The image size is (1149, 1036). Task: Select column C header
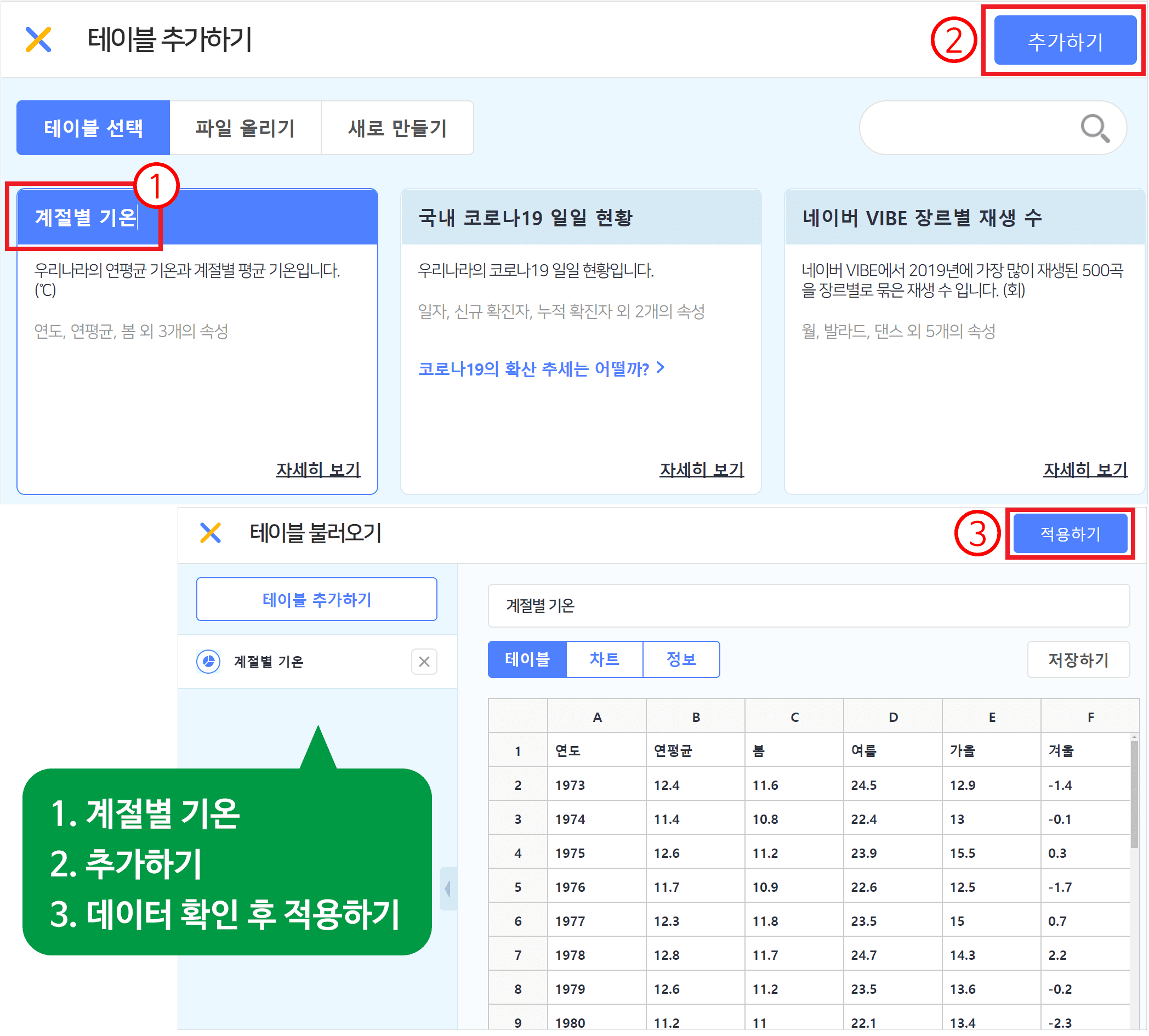point(795,716)
